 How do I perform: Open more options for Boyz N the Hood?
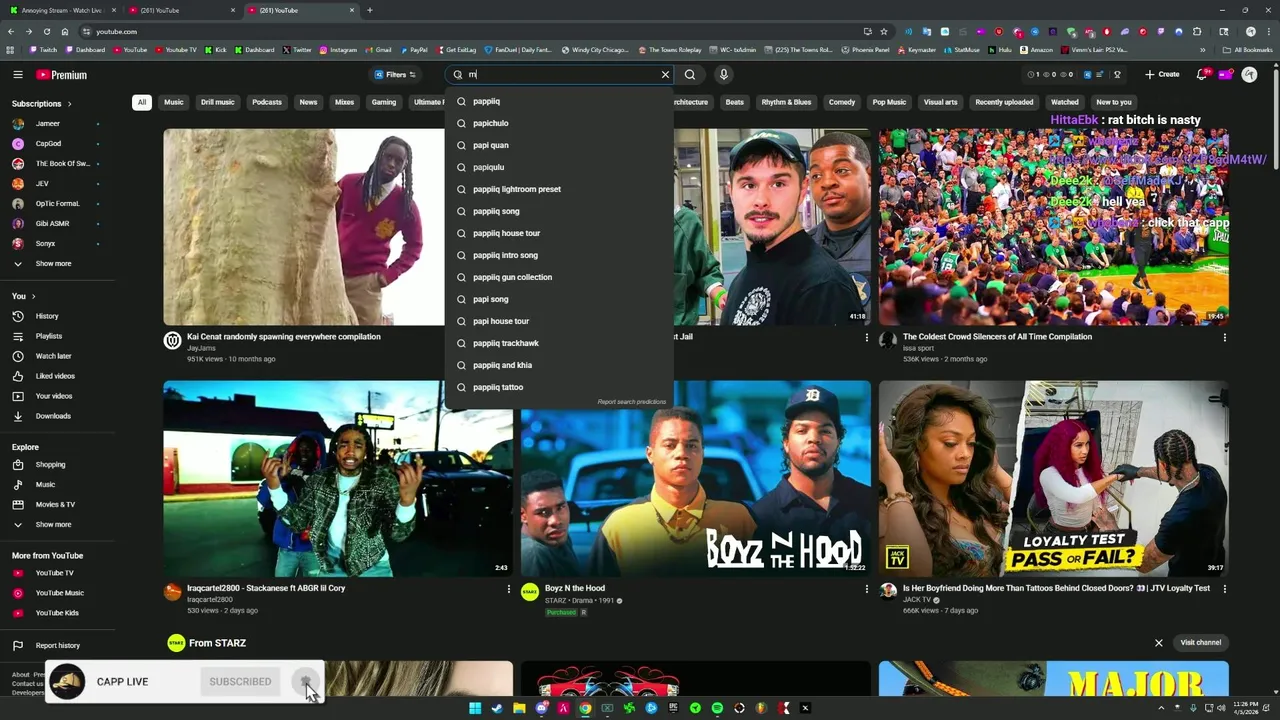[866, 589]
